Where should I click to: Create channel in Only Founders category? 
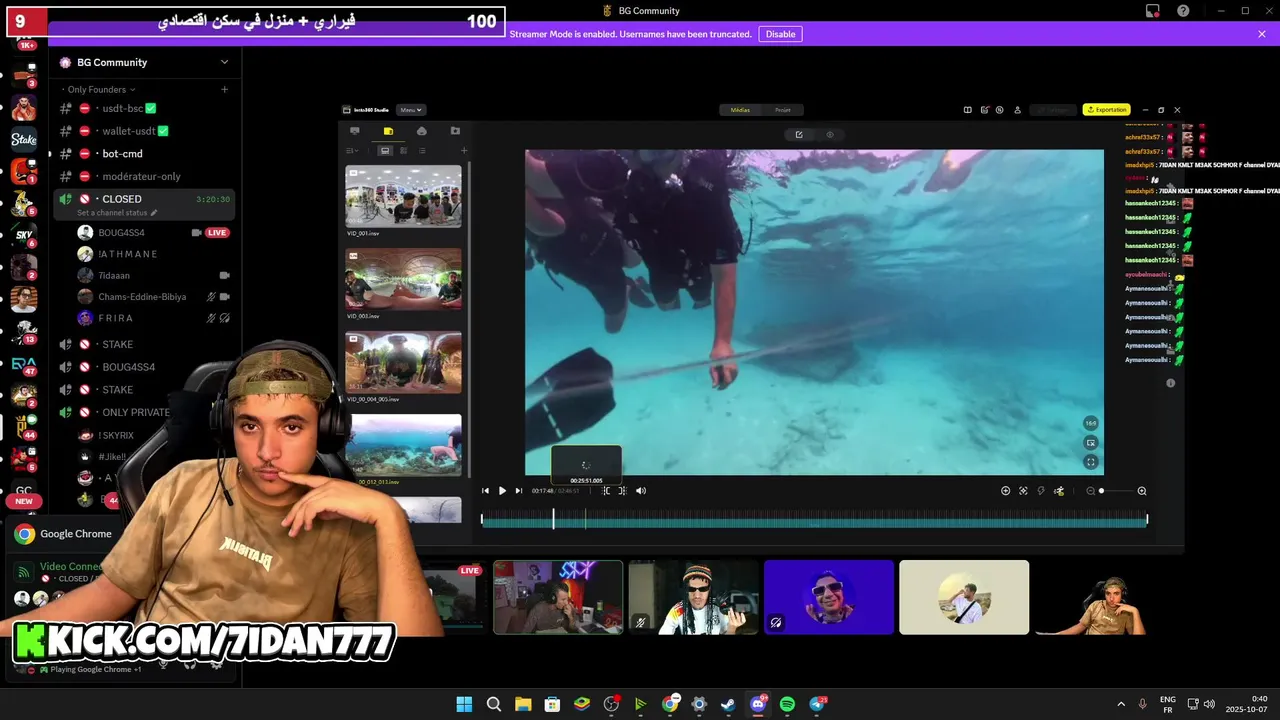224,90
